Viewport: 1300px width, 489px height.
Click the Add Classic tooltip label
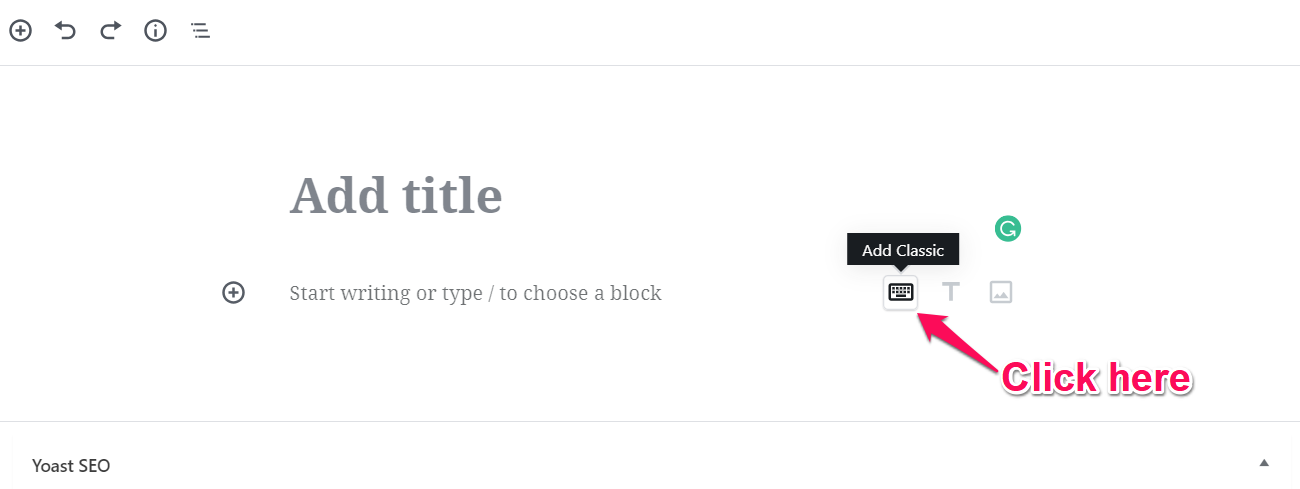903,250
